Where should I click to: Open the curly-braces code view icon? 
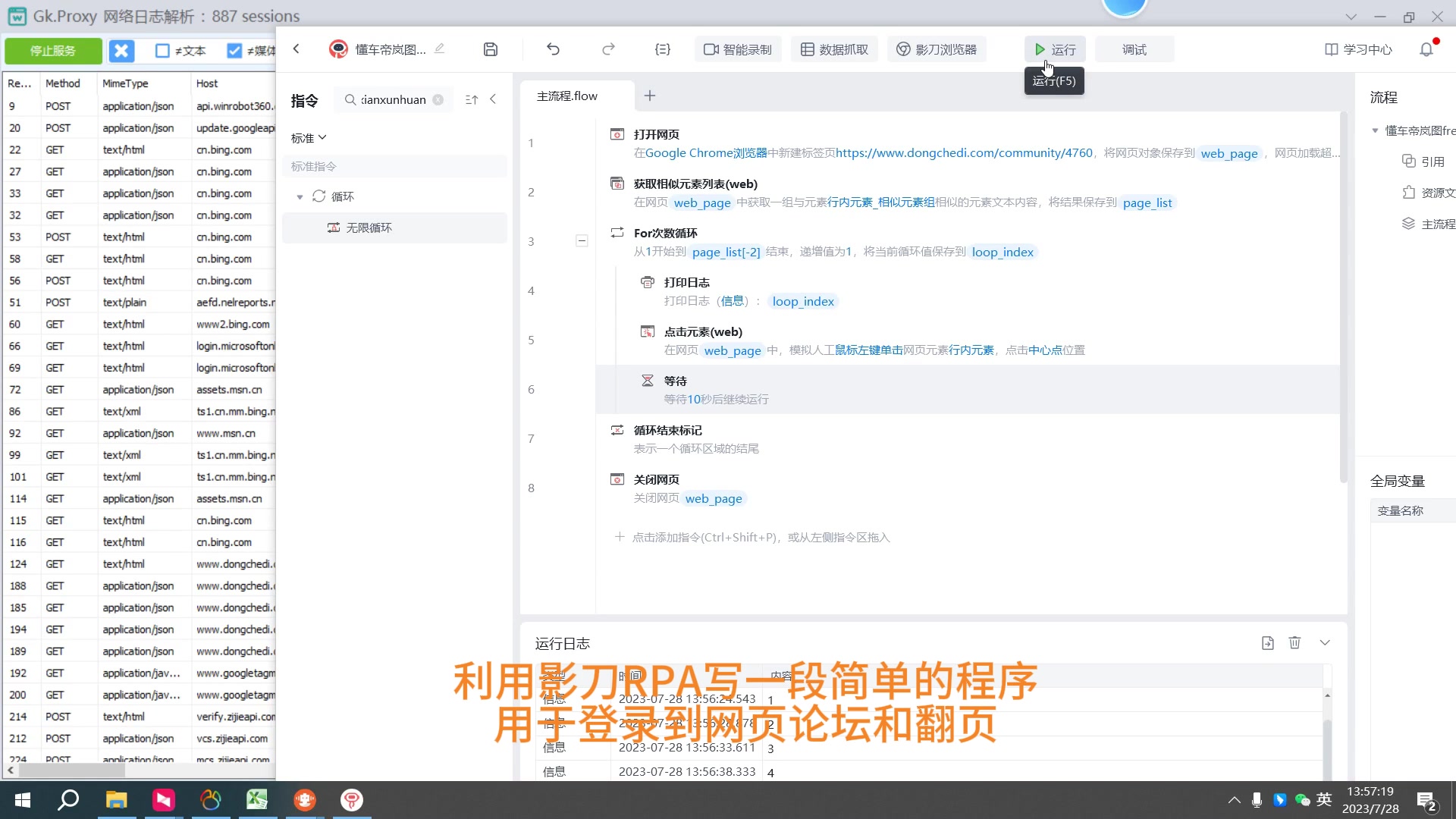coord(662,49)
